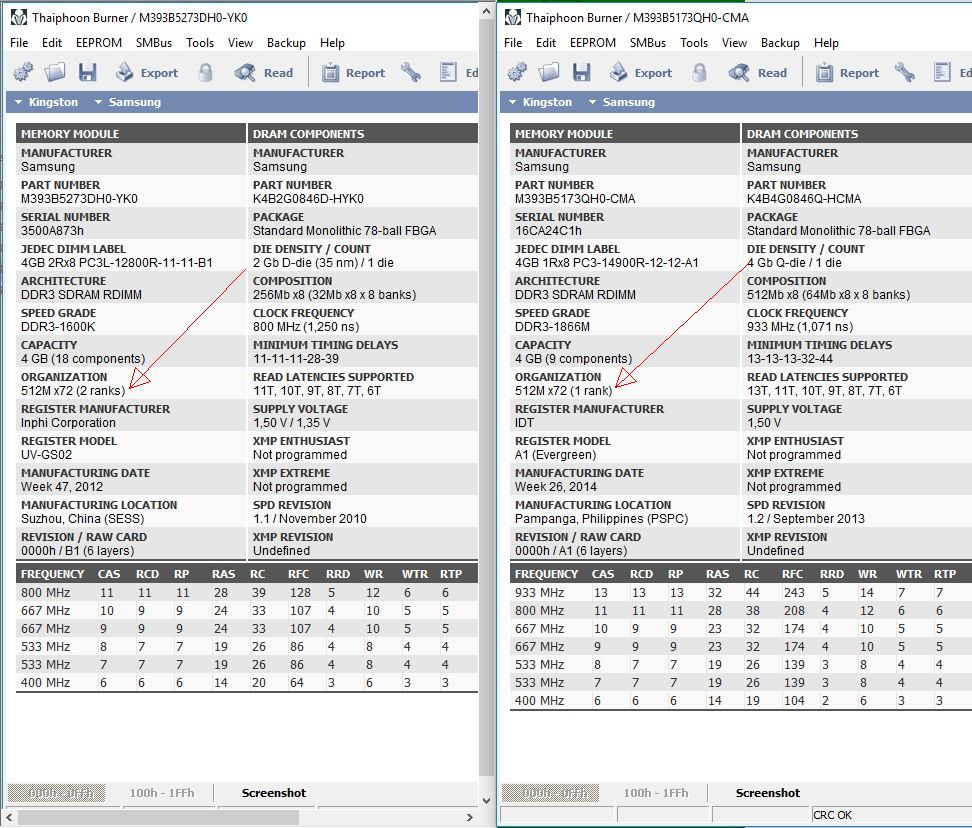Open EEPROM menu in right window
Screen dimensions: 972x828
(x=593, y=43)
